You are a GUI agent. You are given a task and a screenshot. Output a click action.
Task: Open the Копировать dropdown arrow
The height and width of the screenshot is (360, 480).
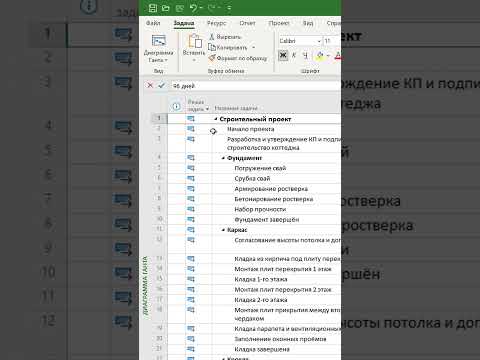coord(253,47)
